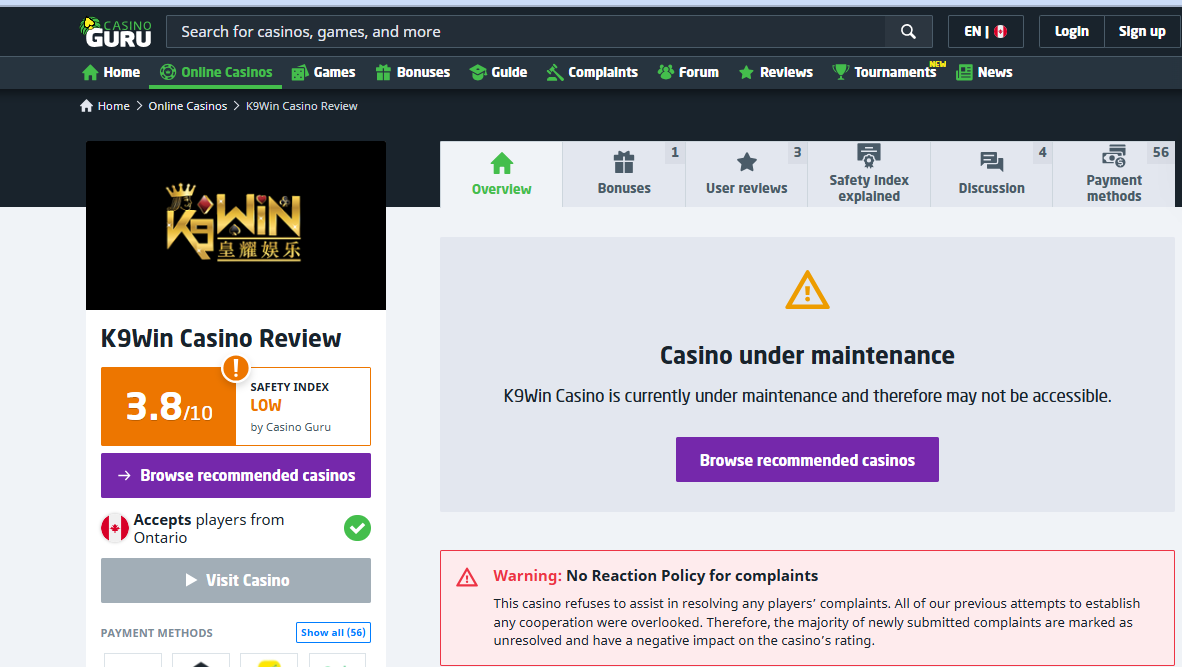Open the Safety Index explained tab
This screenshot has height=667, width=1182.
(x=868, y=174)
